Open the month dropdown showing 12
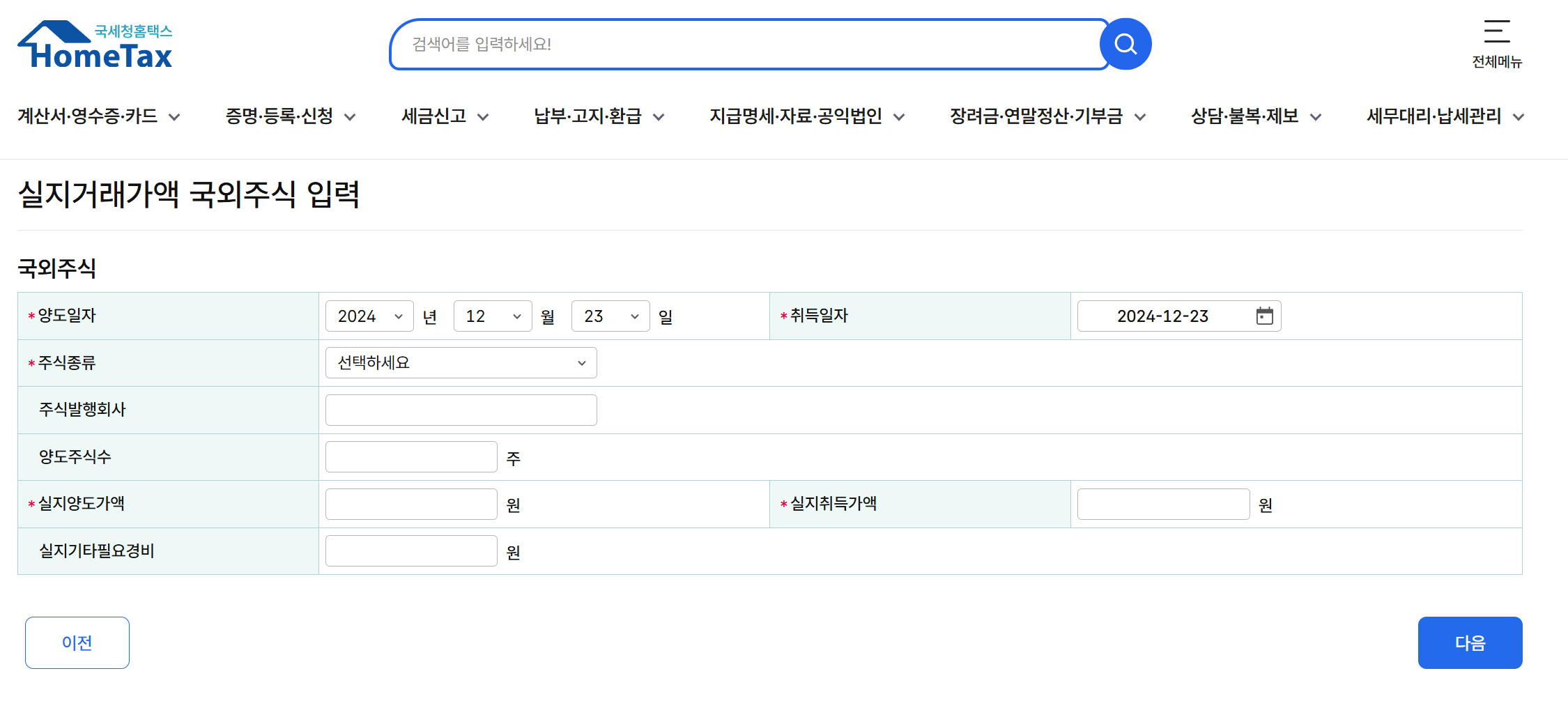Screen dimensions: 1568x701 [493, 316]
